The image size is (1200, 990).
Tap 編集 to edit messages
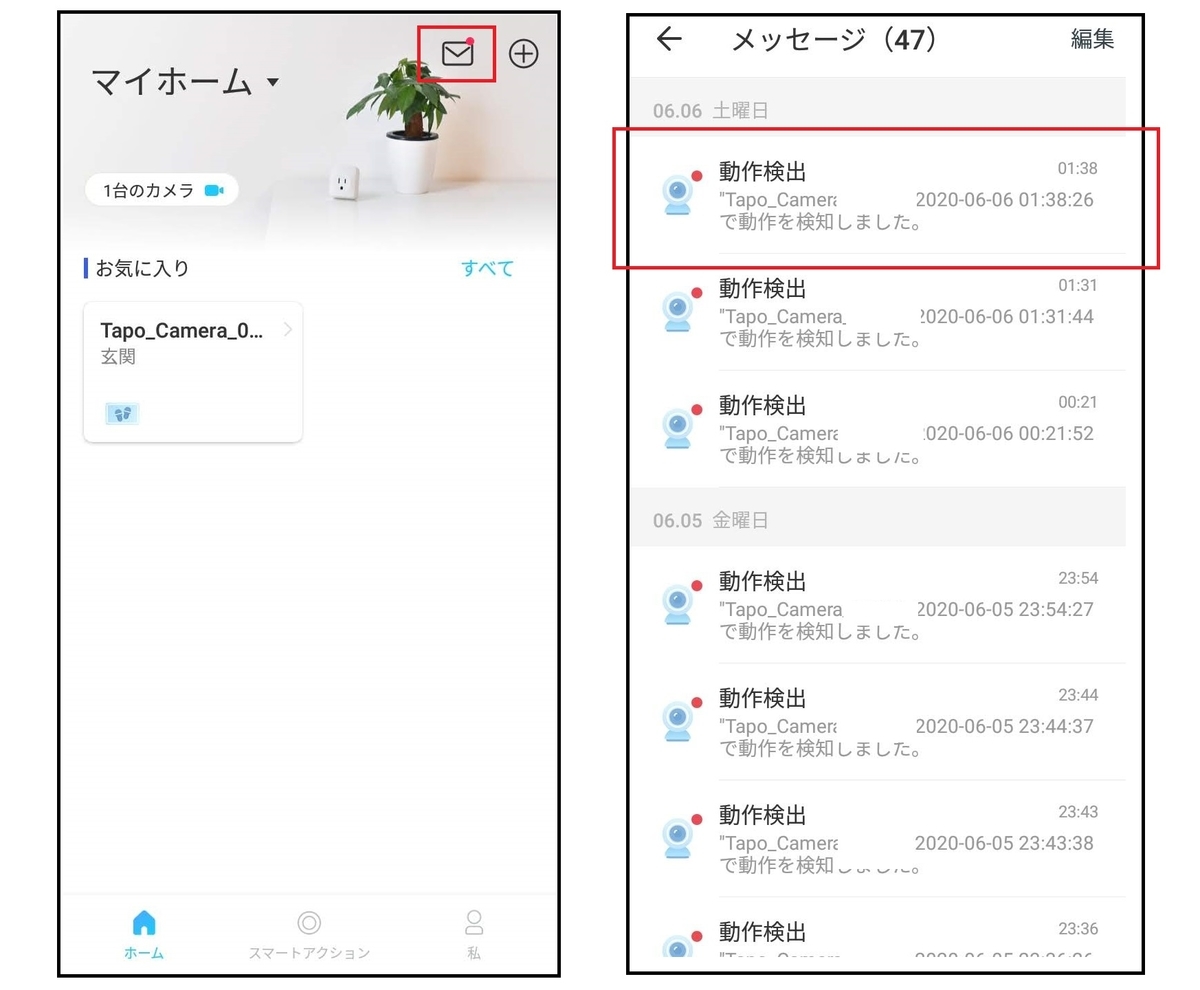click(x=1092, y=39)
